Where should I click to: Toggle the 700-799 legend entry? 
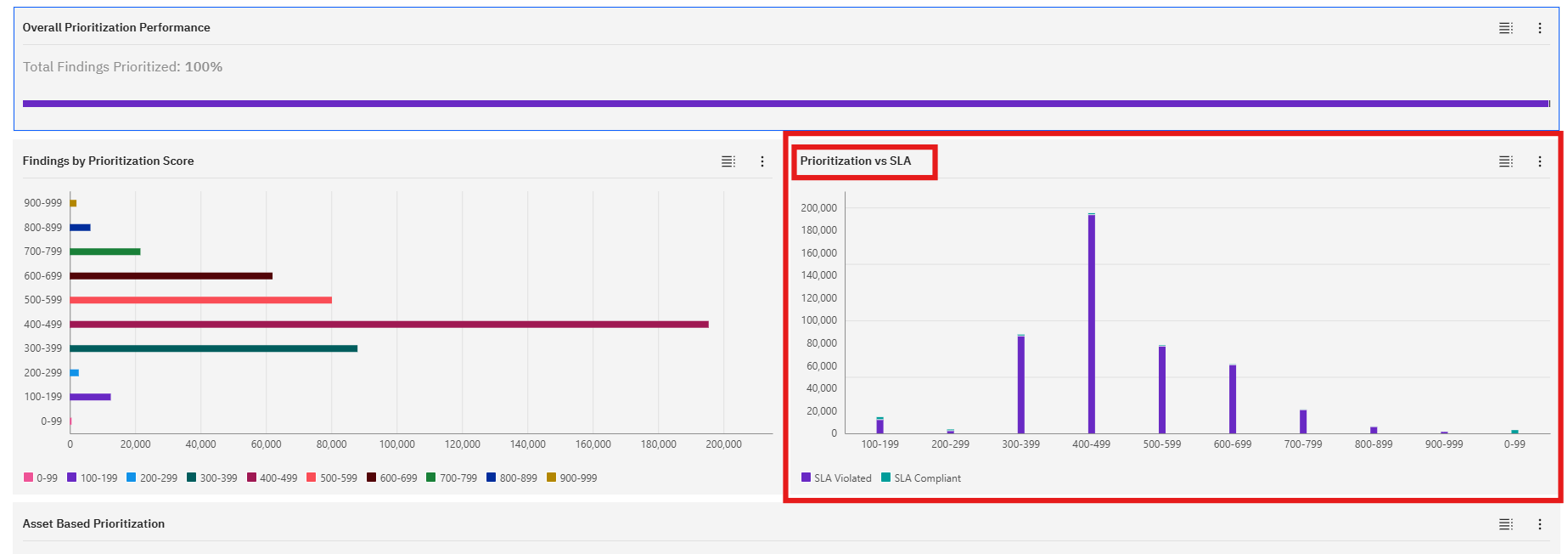pos(452,478)
